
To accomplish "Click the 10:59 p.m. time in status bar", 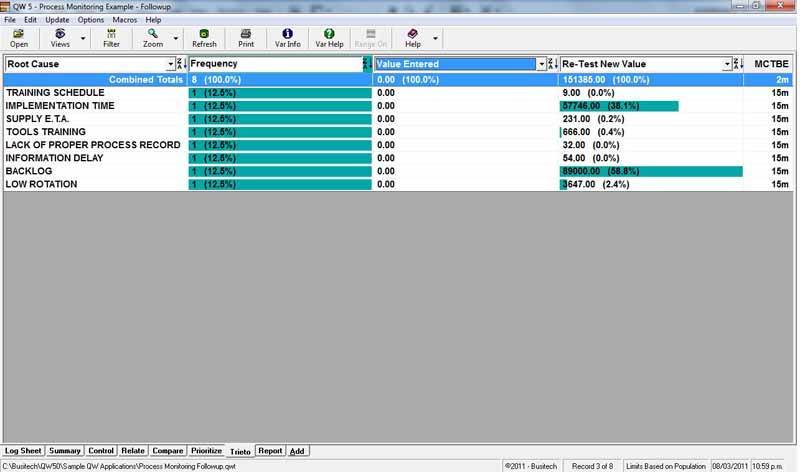I will click(x=767, y=466).
